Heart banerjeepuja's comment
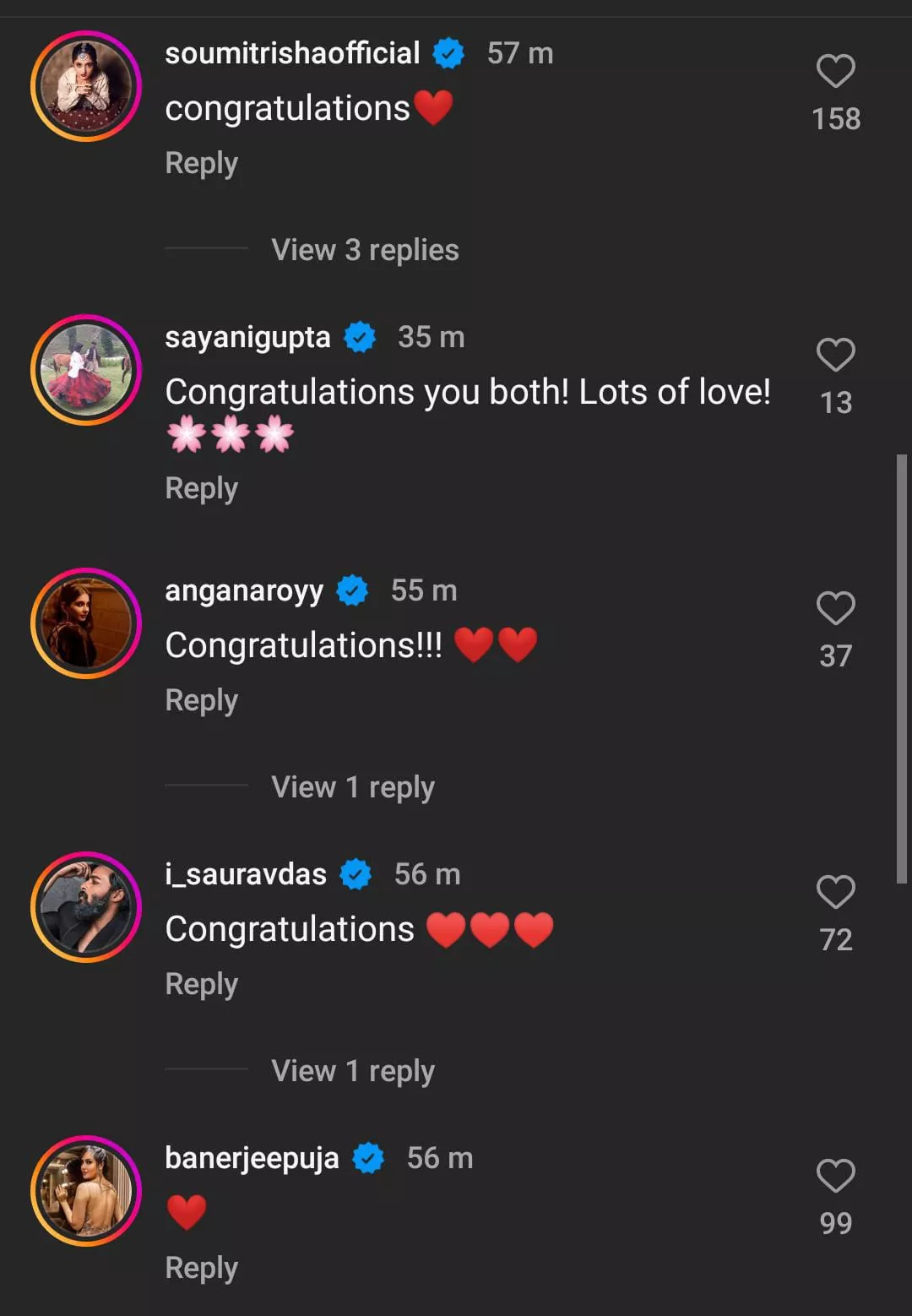The width and height of the screenshot is (912, 1316). click(x=835, y=1176)
